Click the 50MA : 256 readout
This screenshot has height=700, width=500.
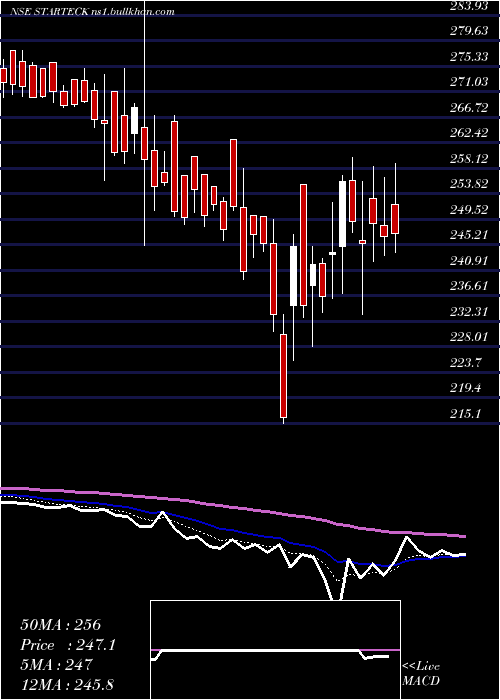[61, 625]
